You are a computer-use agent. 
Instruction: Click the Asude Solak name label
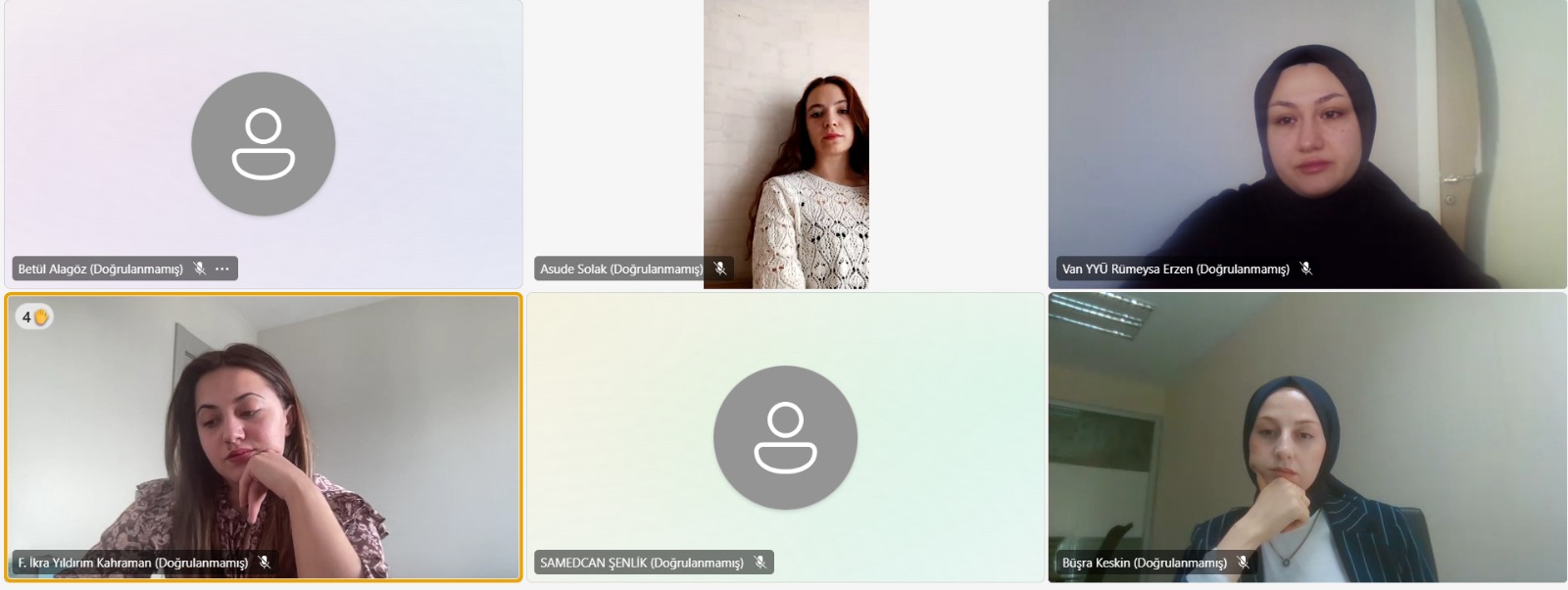(620, 269)
